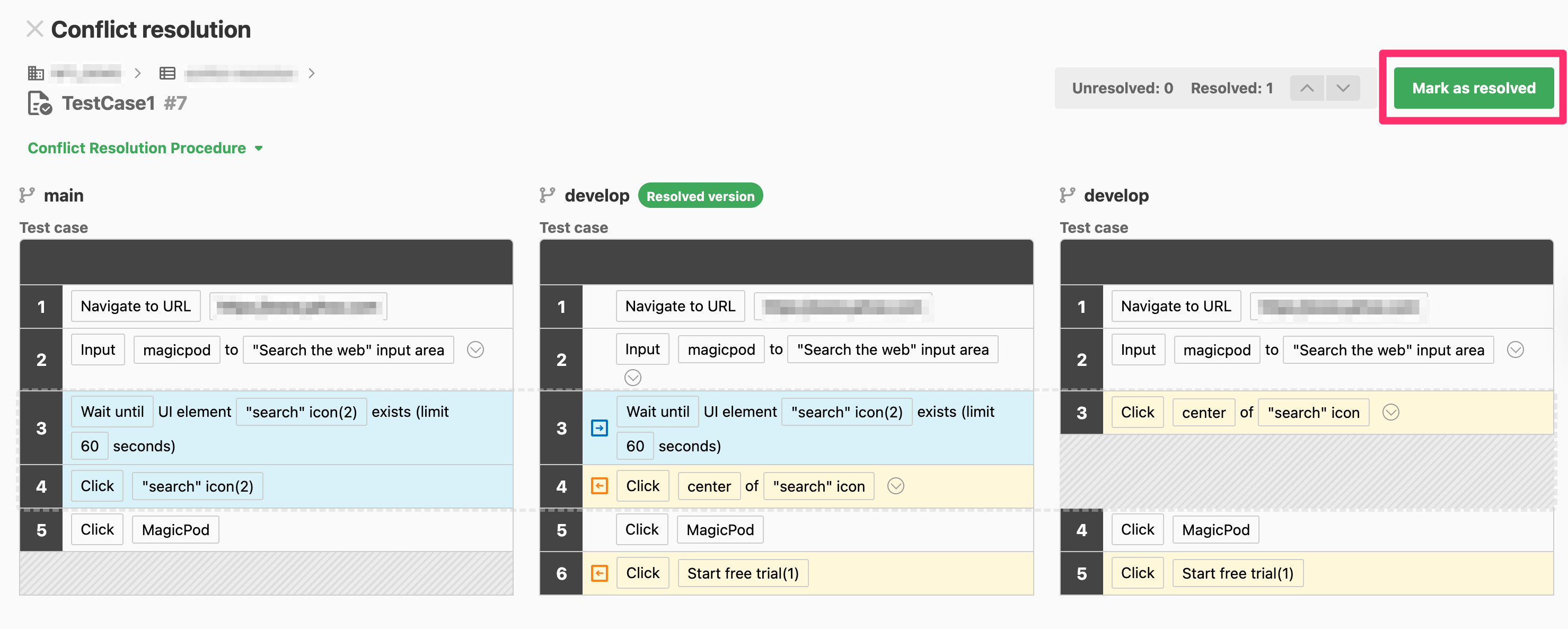Click the orange left-arrow icon on resolved step 4
Image resolution: width=1568 pixels, height=629 pixels.
599,486
